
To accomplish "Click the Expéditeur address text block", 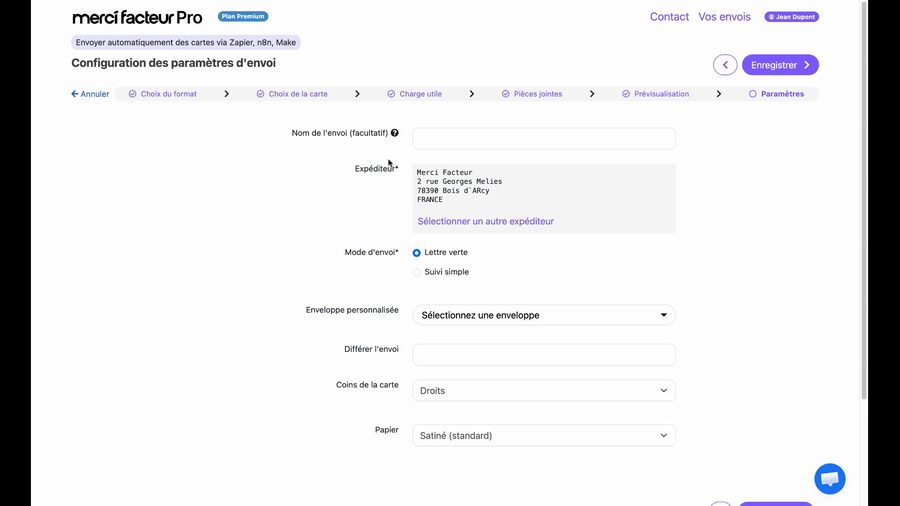I will pyautogui.click(x=459, y=186).
